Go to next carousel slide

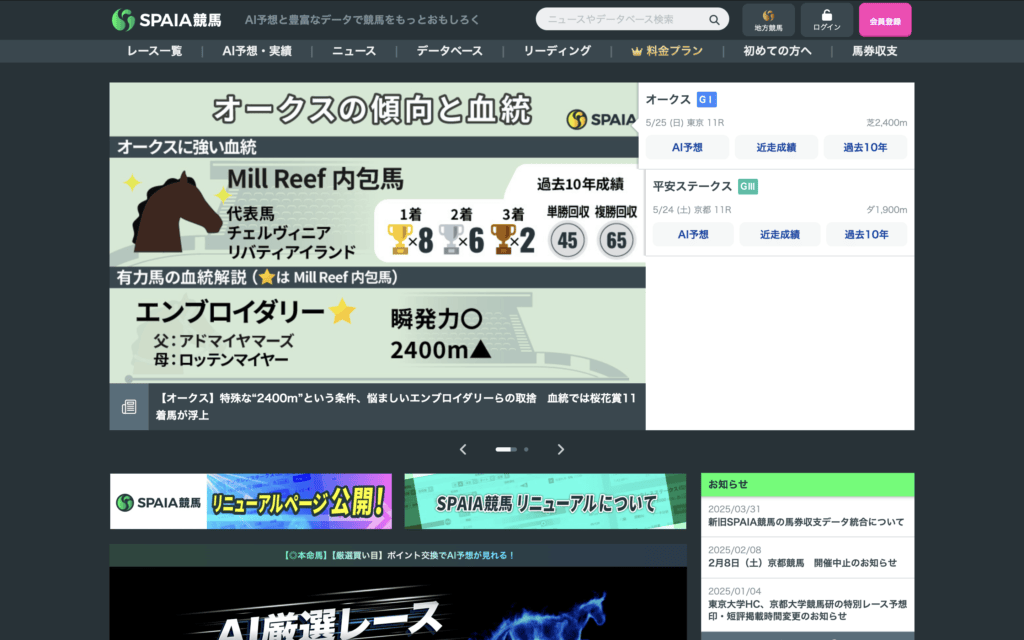[x=560, y=449]
